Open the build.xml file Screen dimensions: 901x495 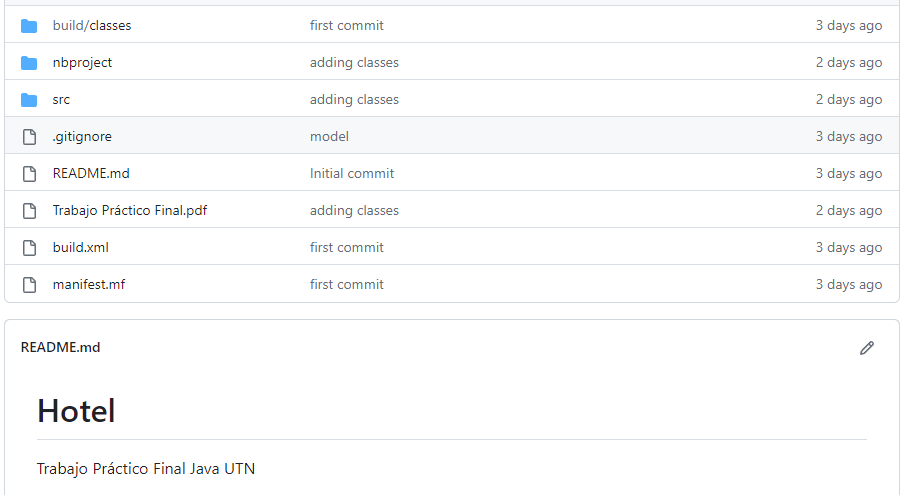81,248
